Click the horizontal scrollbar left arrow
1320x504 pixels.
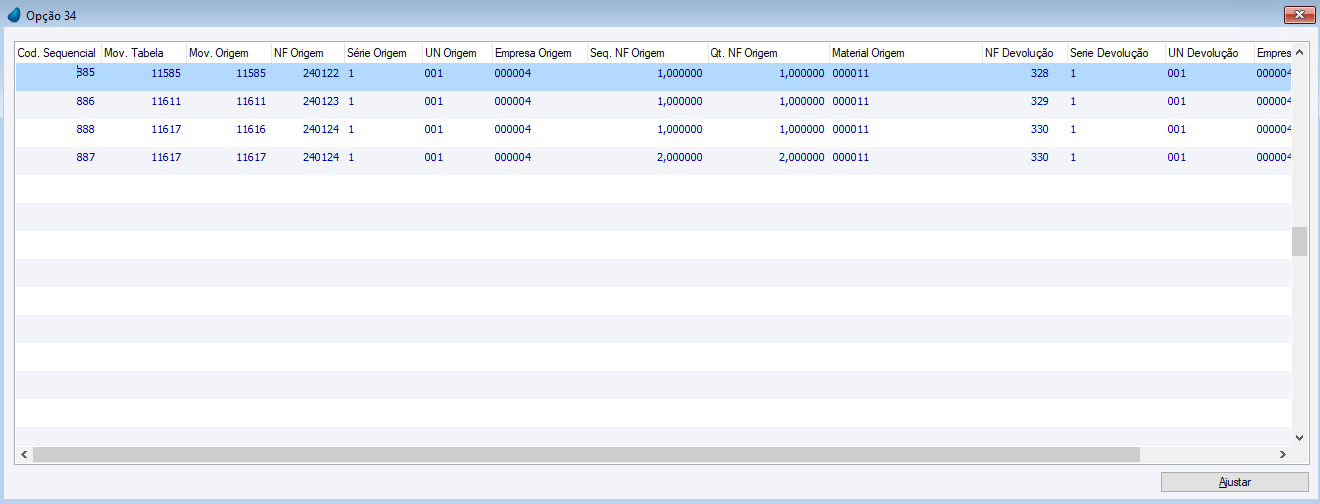tap(23, 454)
